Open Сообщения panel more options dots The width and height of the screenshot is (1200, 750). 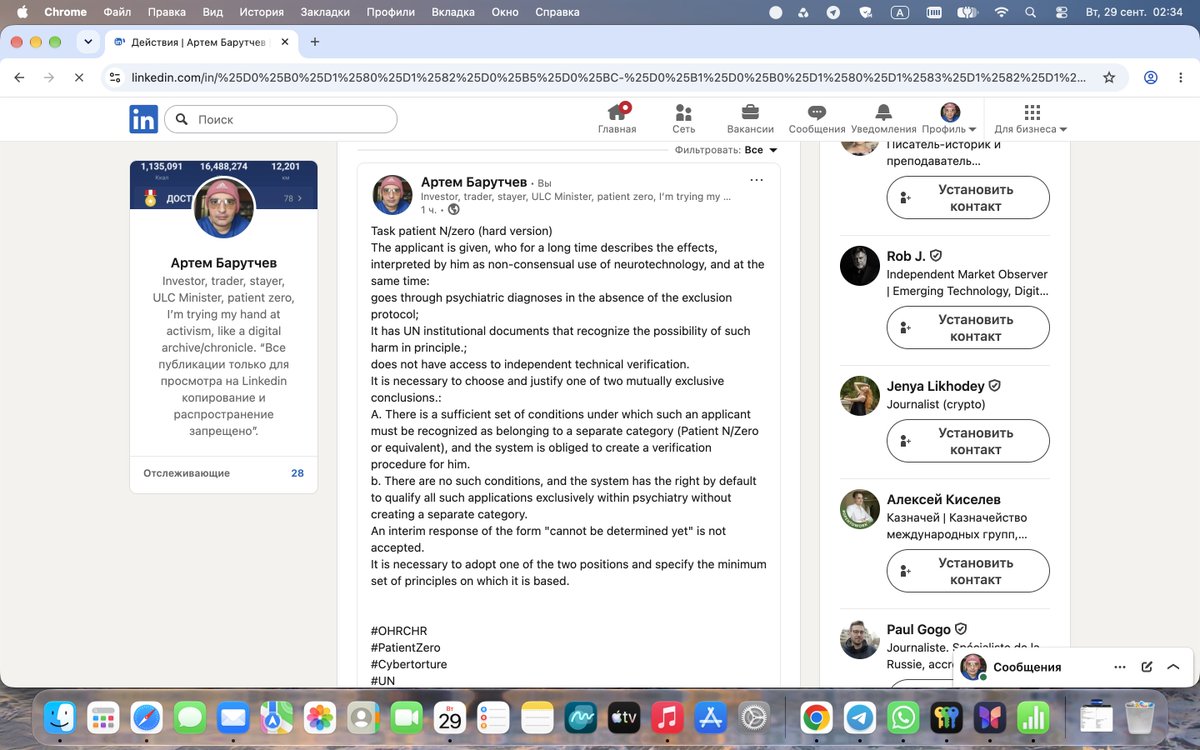tap(1120, 667)
